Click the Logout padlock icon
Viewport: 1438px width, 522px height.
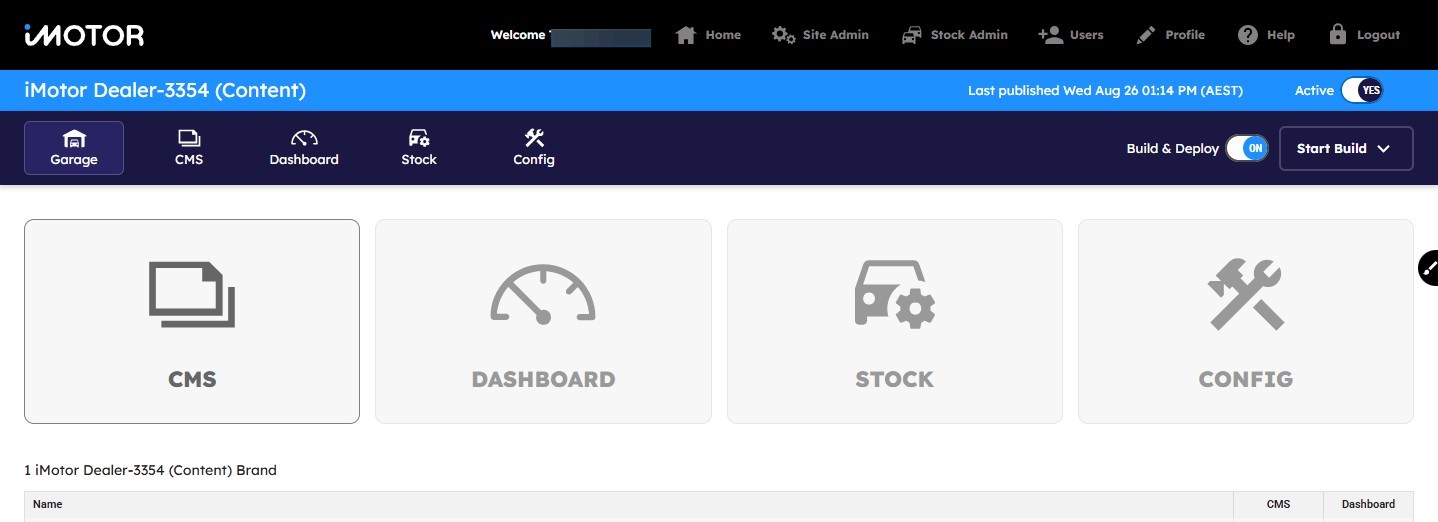tap(1338, 35)
